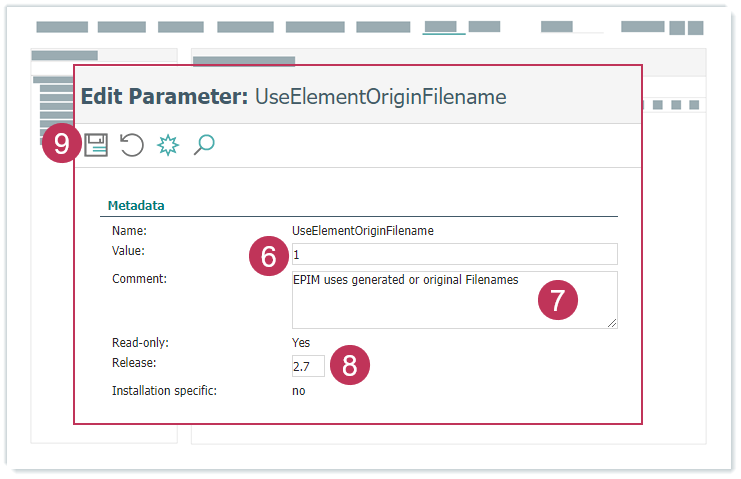Click the UseElementOriginFilename name value

pos(362,230)
